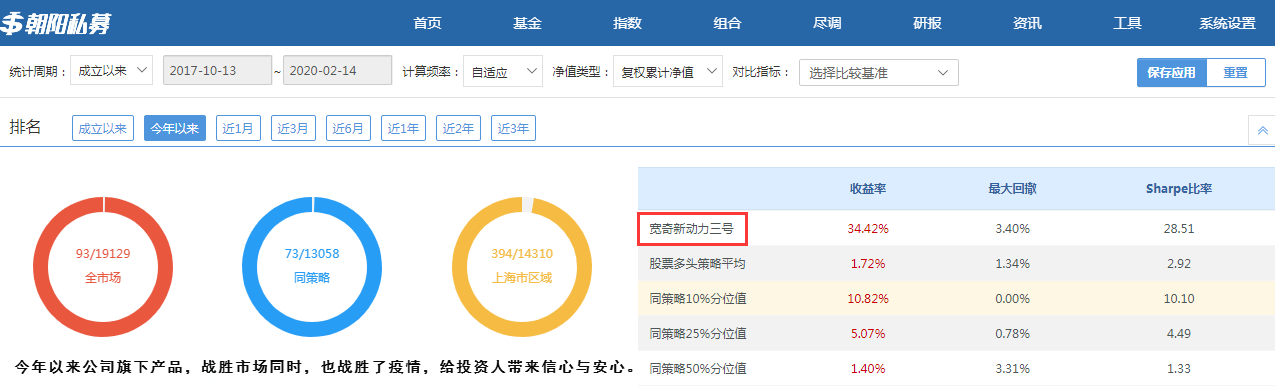Click the 同策略10%分位值 row label
This screenshot has height=388, width=1275.
(x=698, y=298)
